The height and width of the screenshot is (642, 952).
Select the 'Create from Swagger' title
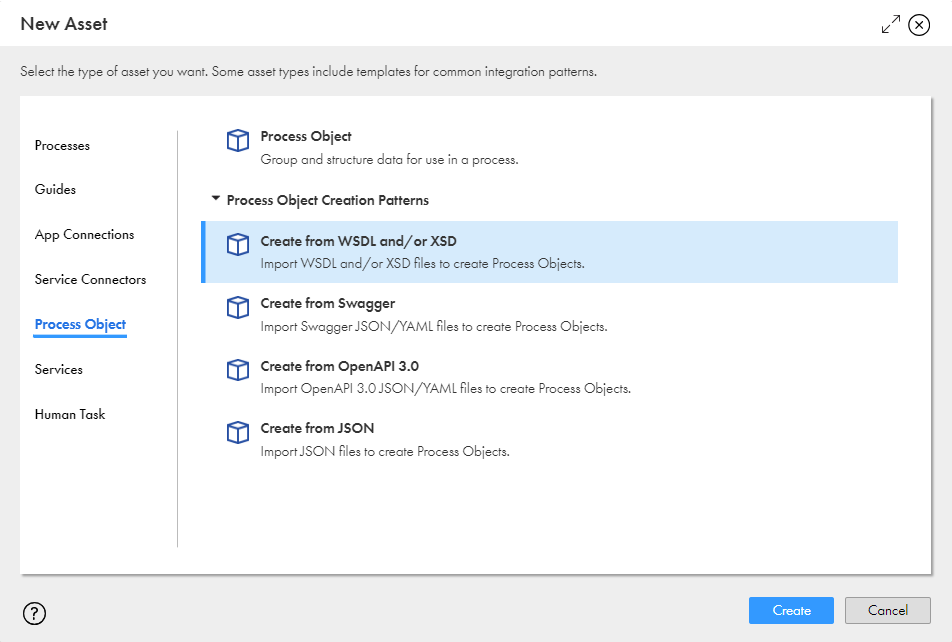328,304
